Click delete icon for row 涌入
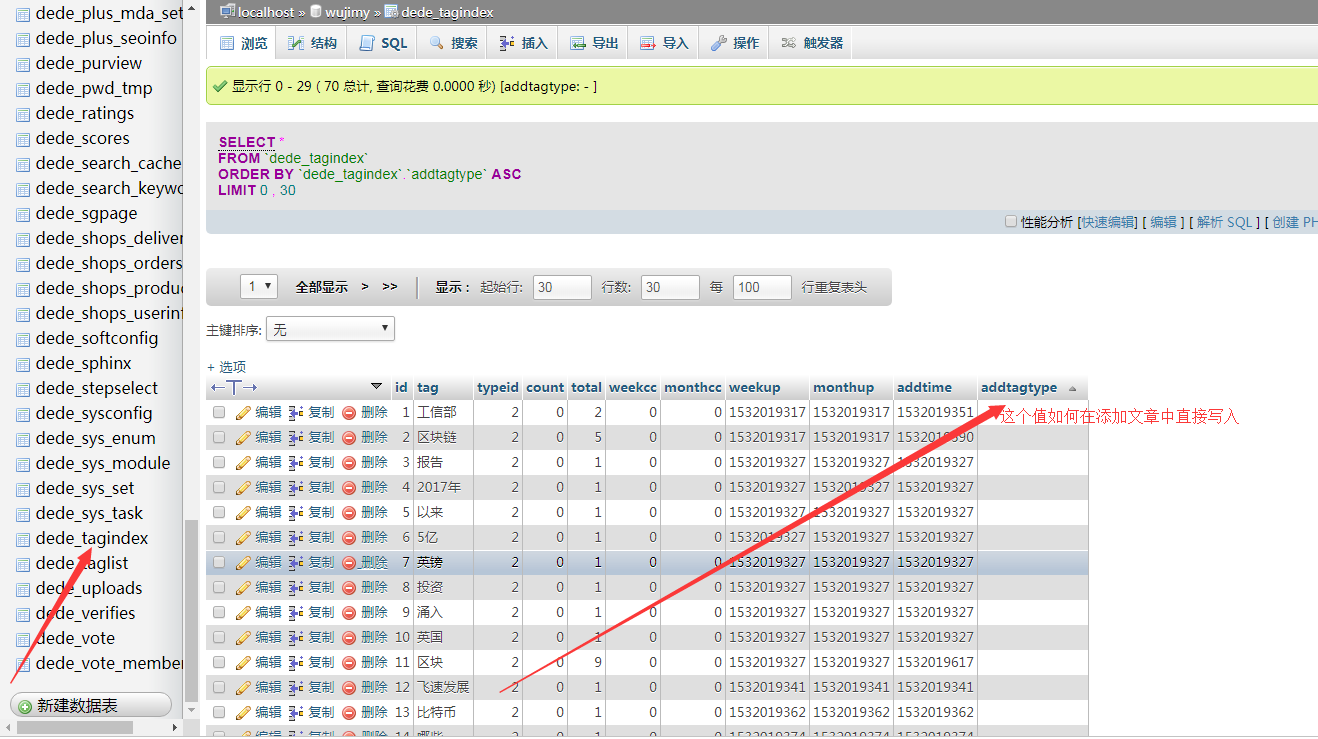Viewport: 1318px width, 739px height. (x=349, y=612)
